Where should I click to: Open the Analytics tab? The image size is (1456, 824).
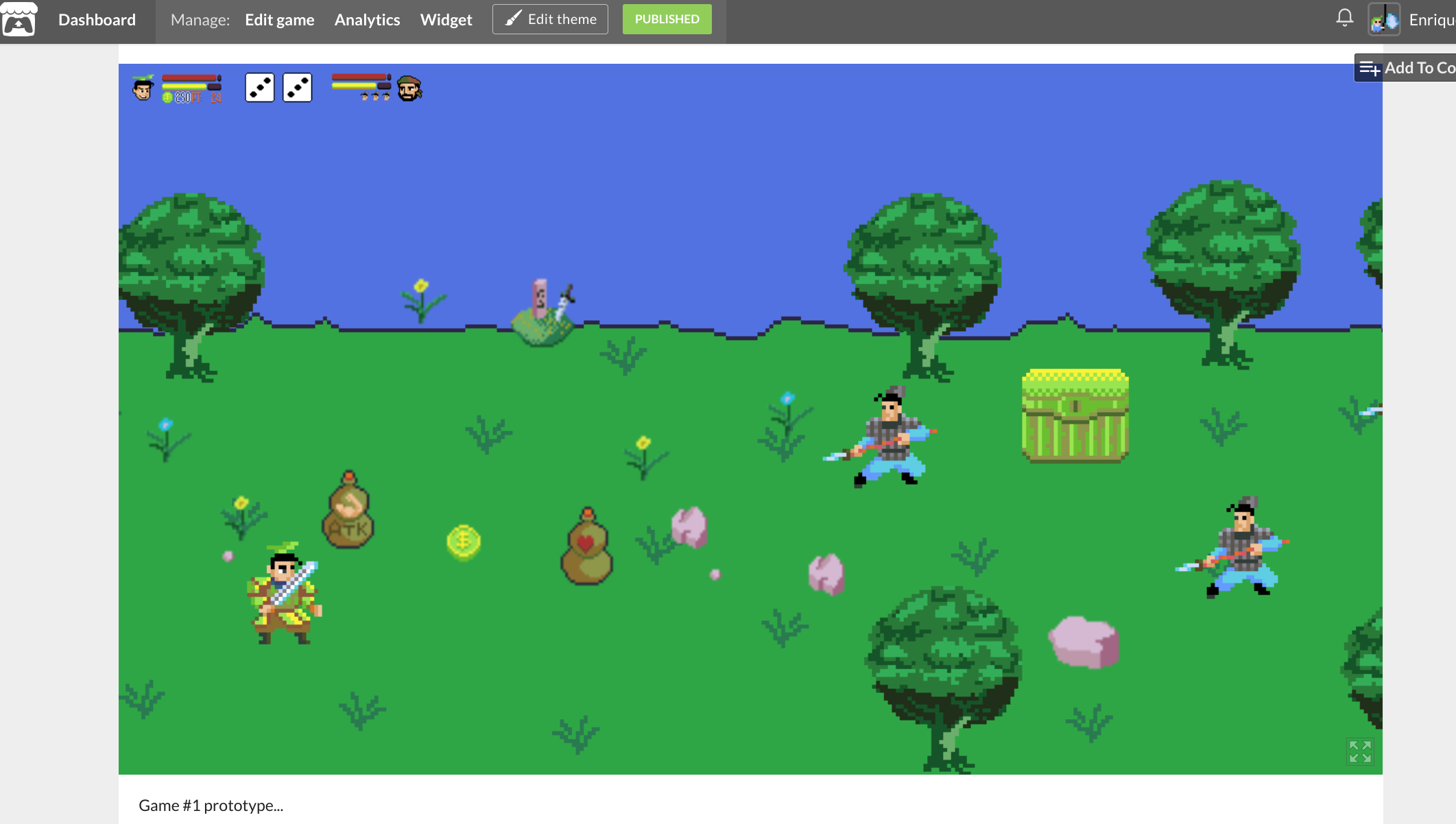[x=367, y=20]
